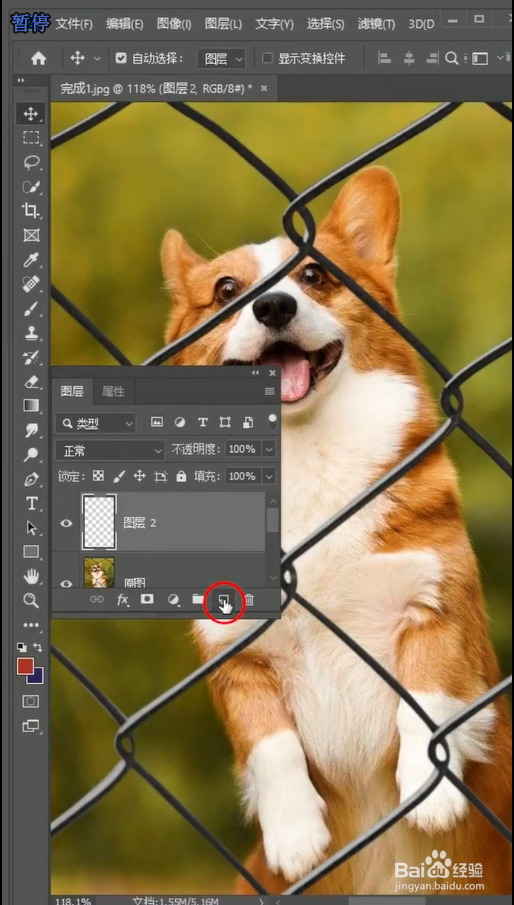Select the Rectangle shape tool

point(31,552)
